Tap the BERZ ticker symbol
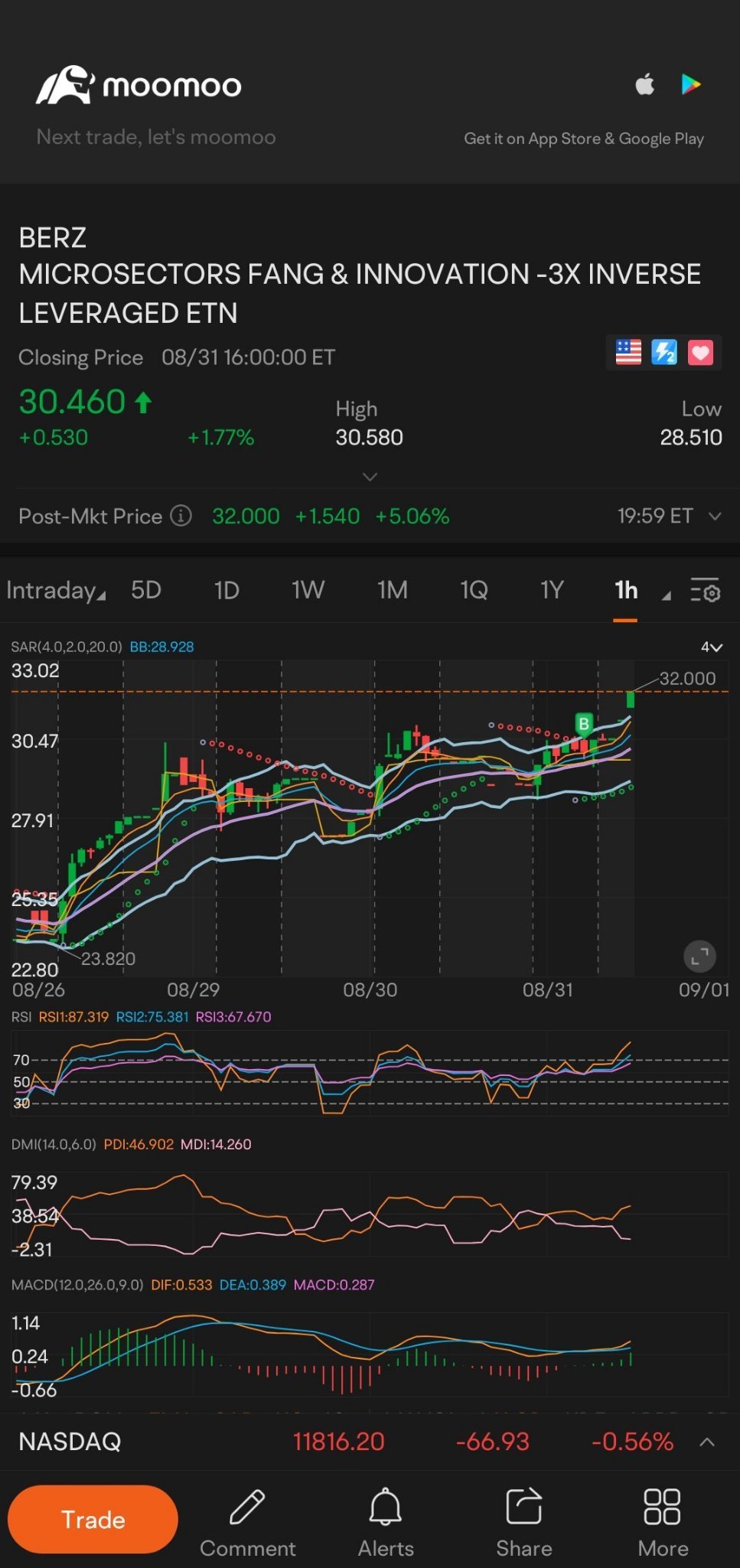The image size is (740, 1568). point(52,238)
